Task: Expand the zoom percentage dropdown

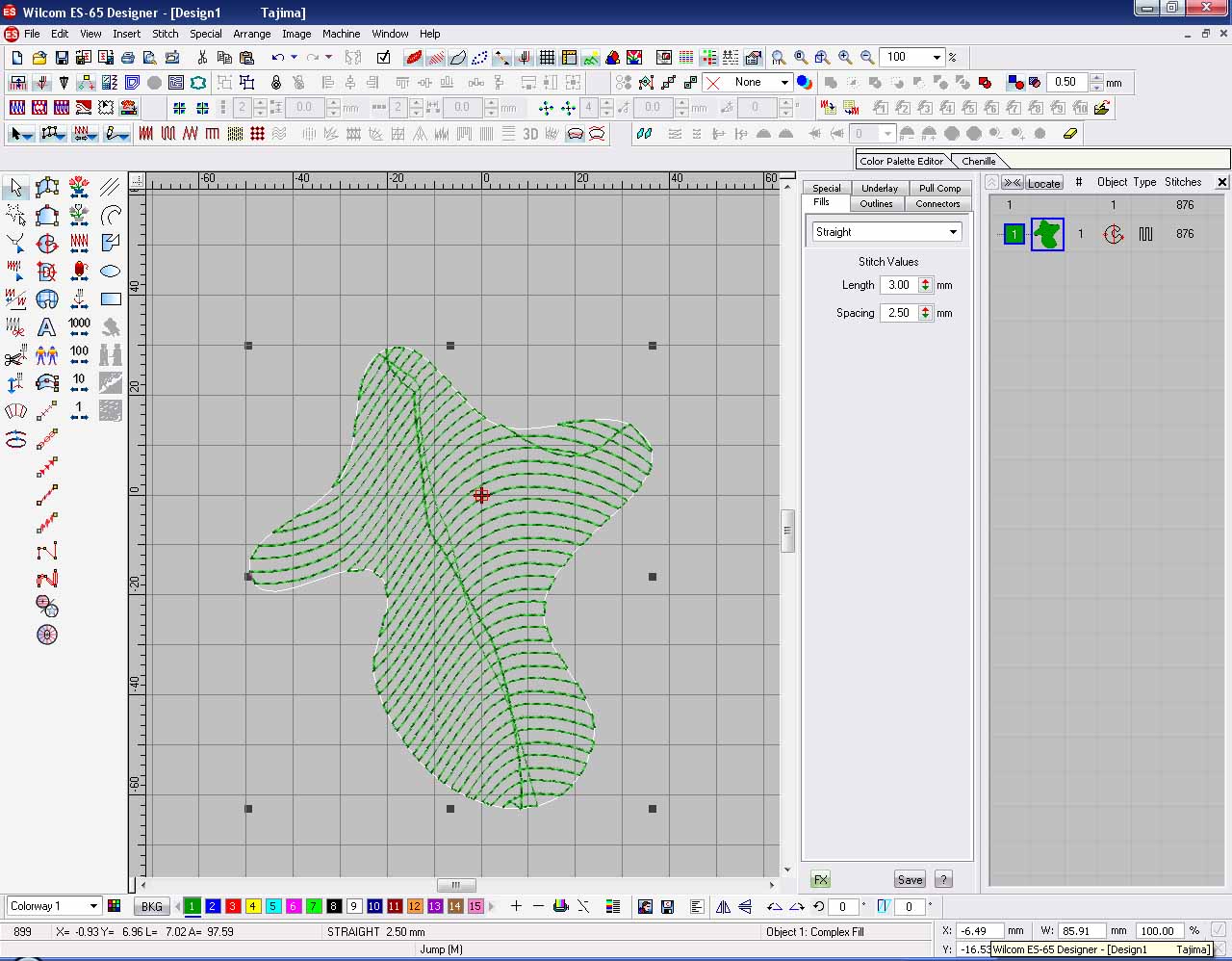Action: 936,58
